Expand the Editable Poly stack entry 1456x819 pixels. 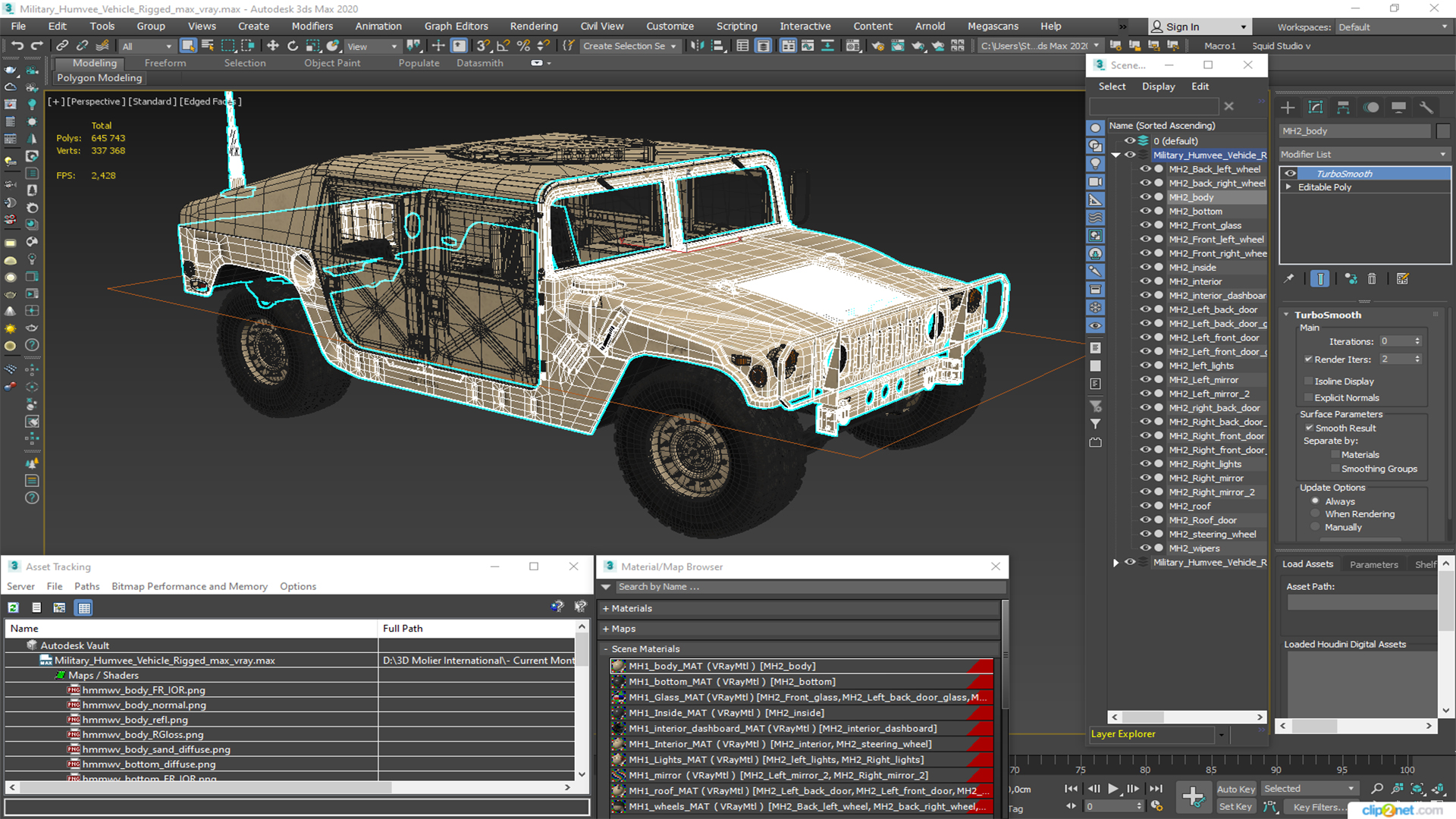[1288, 187]
